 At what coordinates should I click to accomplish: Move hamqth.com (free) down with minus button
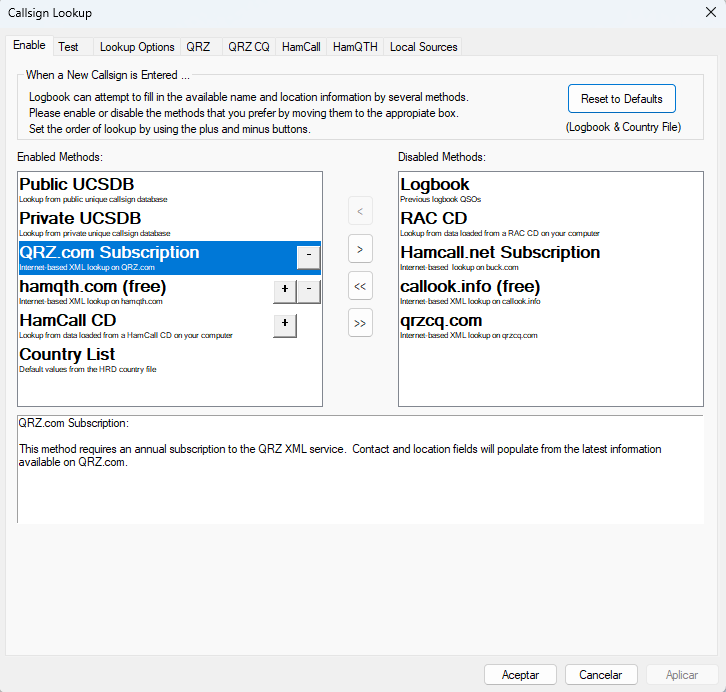tap(308, 292)
